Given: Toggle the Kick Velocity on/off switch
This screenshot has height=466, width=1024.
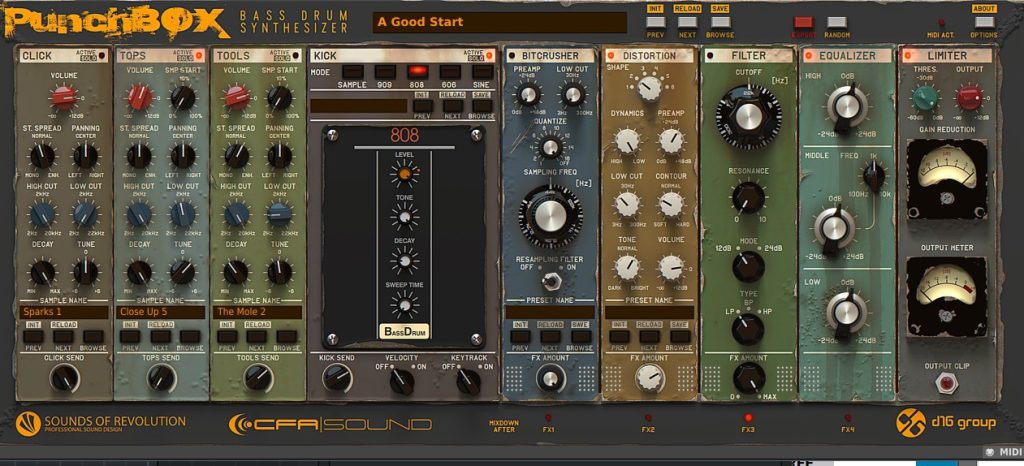Looking at the screenshot, I should pyautogui.click(x=403, y=381).
